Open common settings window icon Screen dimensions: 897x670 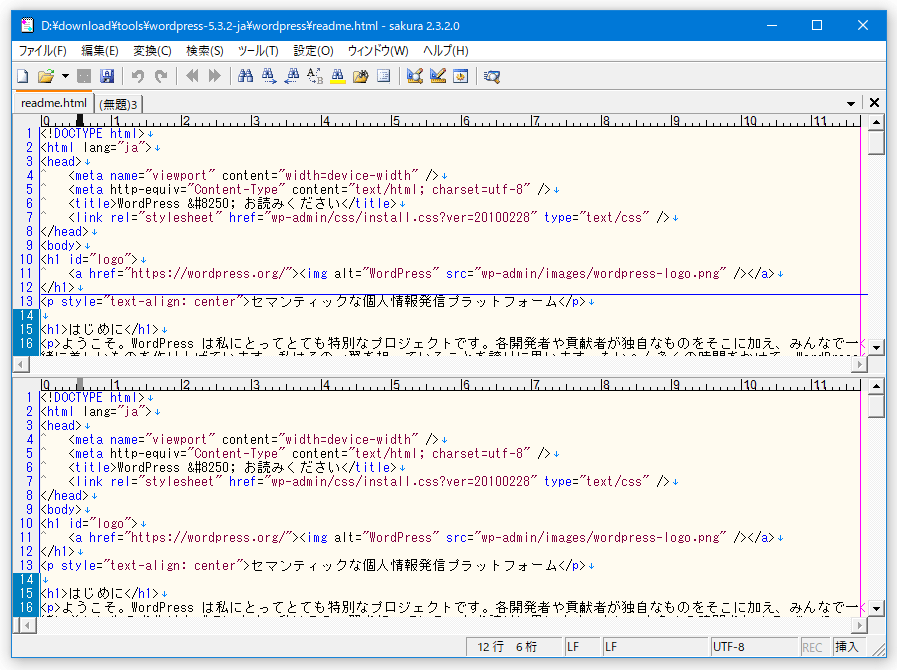click(x=461, y=76)
